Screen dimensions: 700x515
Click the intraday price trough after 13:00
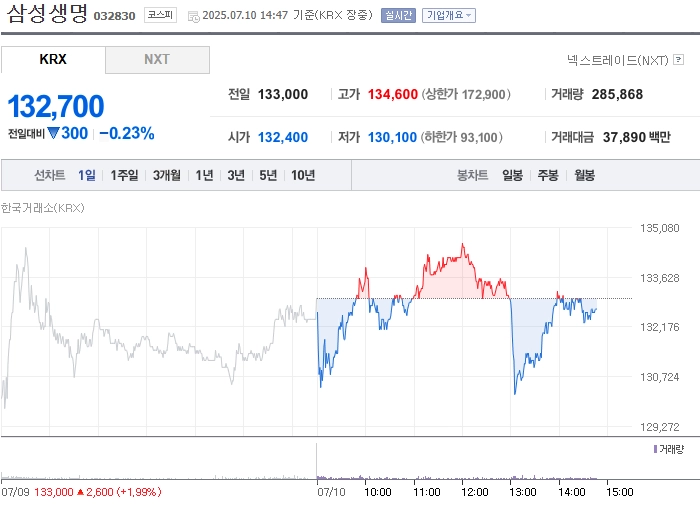click(515, 393)
